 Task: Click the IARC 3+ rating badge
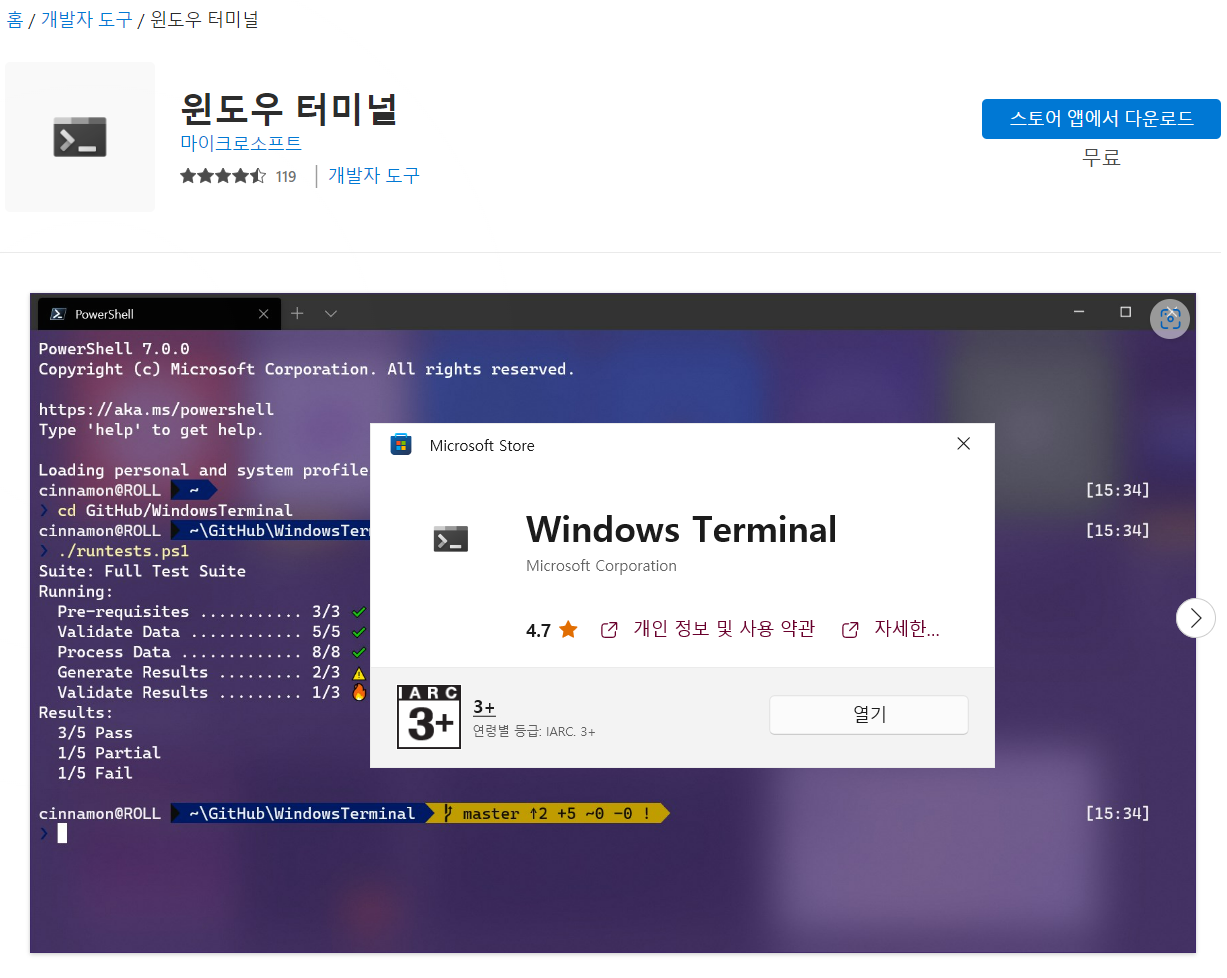(429, 717)
